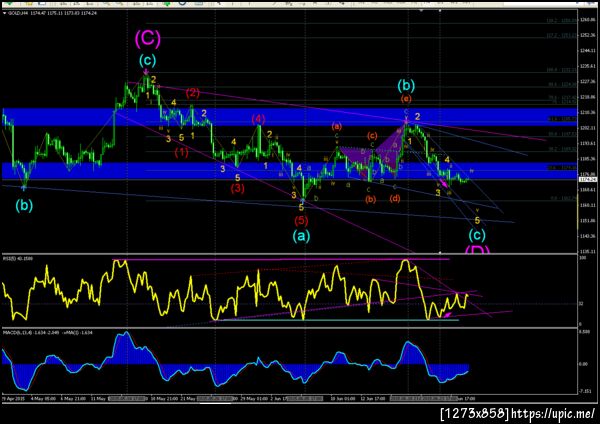Screen dimensions: 600x424
Task: Click the 12 Jun 17:00 time label
Action: point(373,398)
